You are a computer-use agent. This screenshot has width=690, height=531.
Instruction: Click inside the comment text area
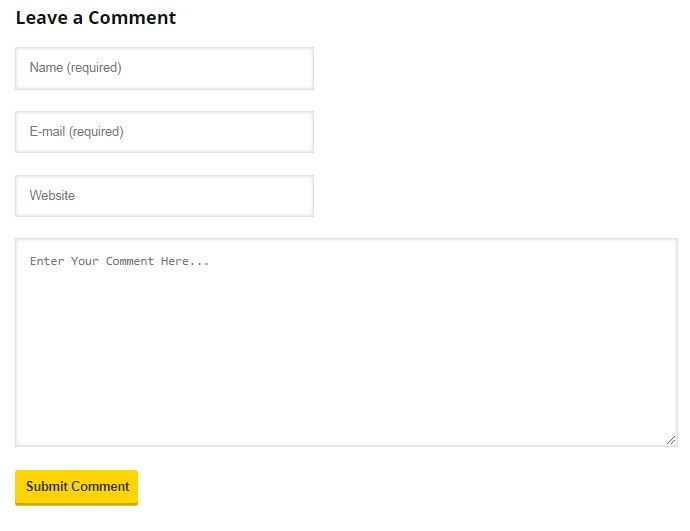[x=346, y=342]
